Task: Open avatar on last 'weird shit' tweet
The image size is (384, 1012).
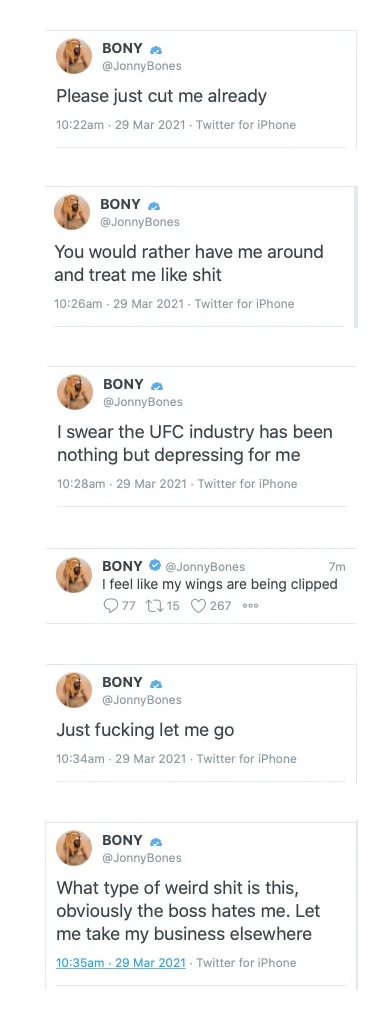Action: [74, 847]
